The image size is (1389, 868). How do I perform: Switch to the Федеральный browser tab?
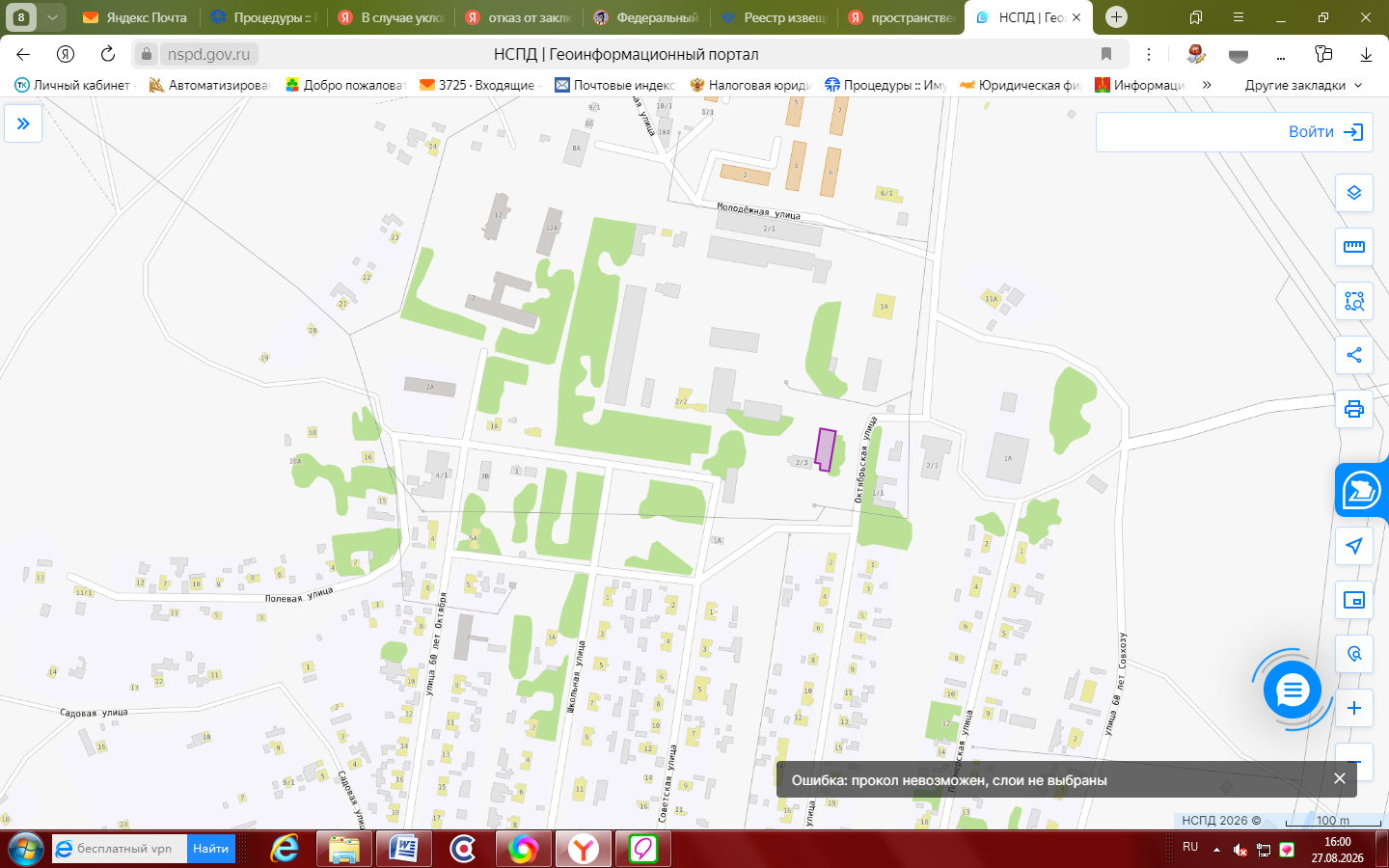pyautogui.click(x=646, y=17)
